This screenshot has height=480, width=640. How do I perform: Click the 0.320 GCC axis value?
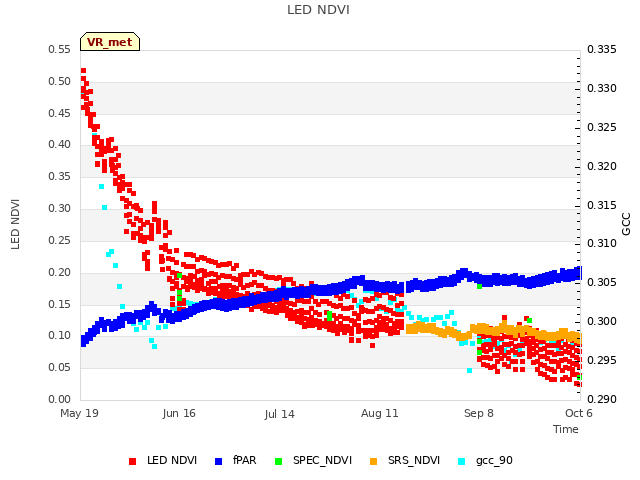pyautogui.click(x=602, y=166)
